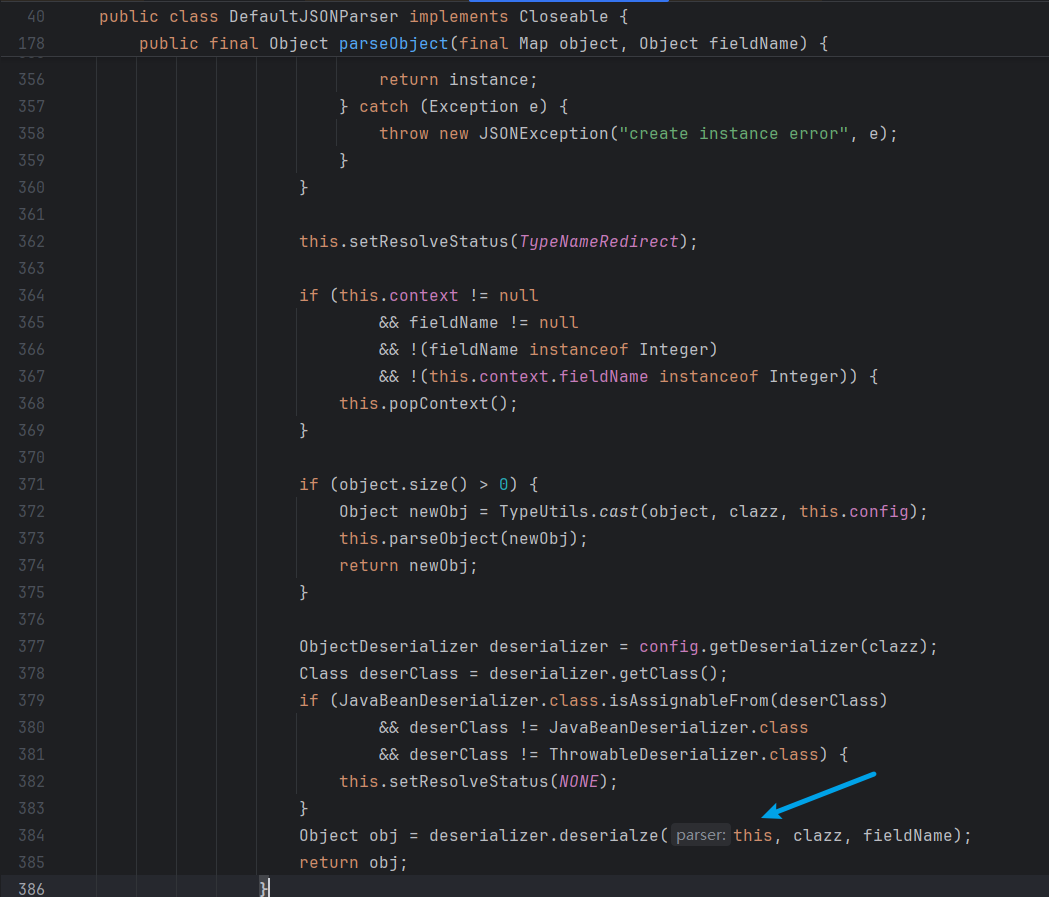The image size is (1049, 897).
Task: Click JavaBeanDeserializer.class on line 380
Action: [678, 727]
